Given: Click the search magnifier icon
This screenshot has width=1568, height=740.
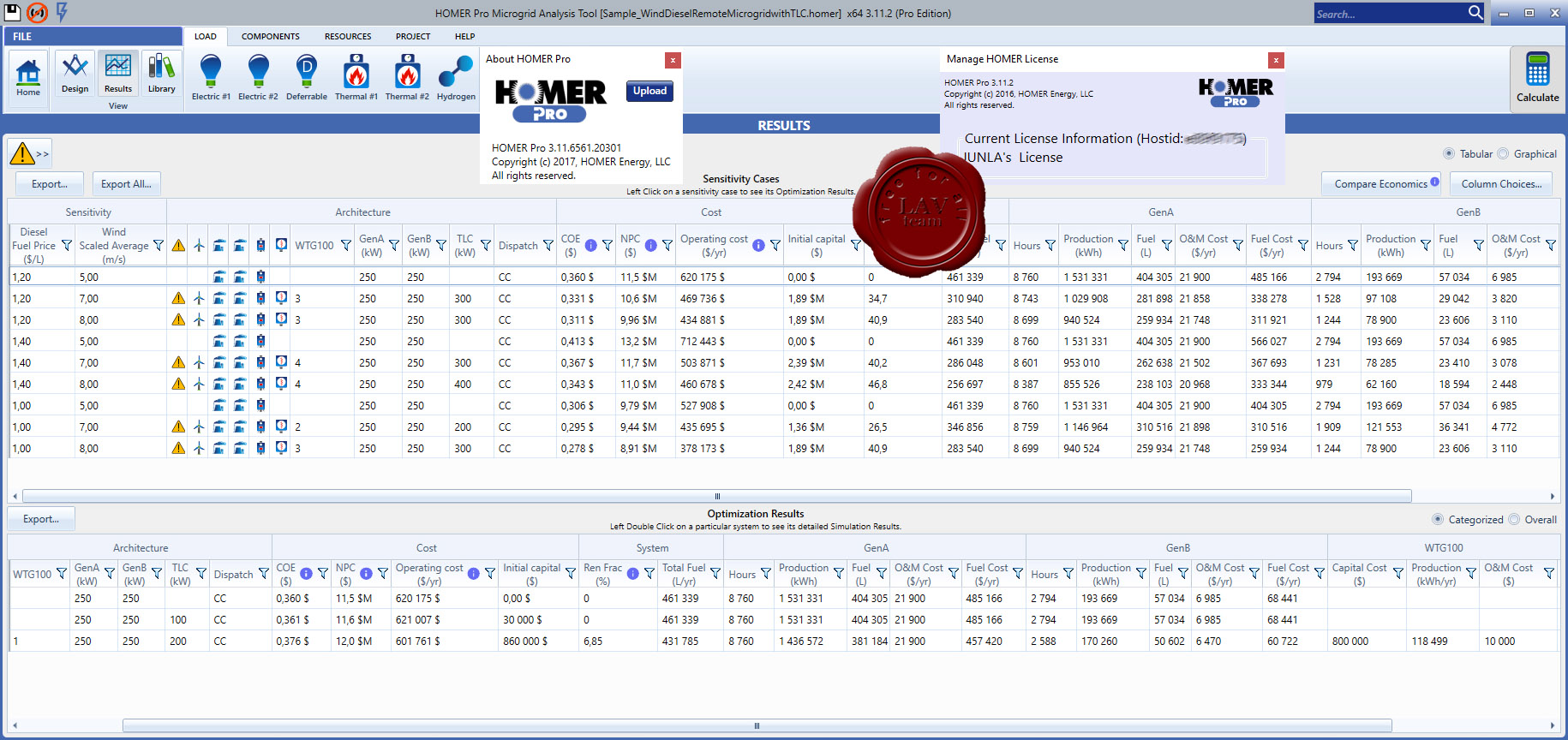Looking at the screenshot, I should [x=1475, y=13].
